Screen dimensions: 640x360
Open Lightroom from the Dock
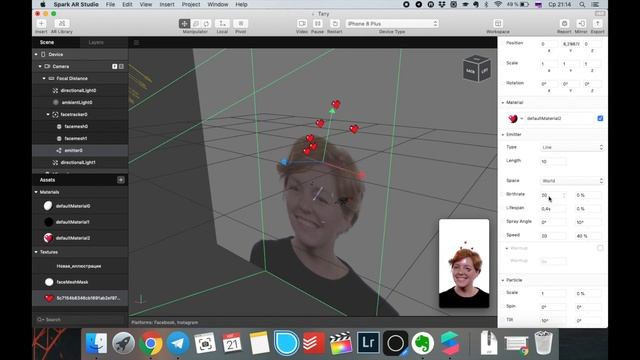(368, 343)
